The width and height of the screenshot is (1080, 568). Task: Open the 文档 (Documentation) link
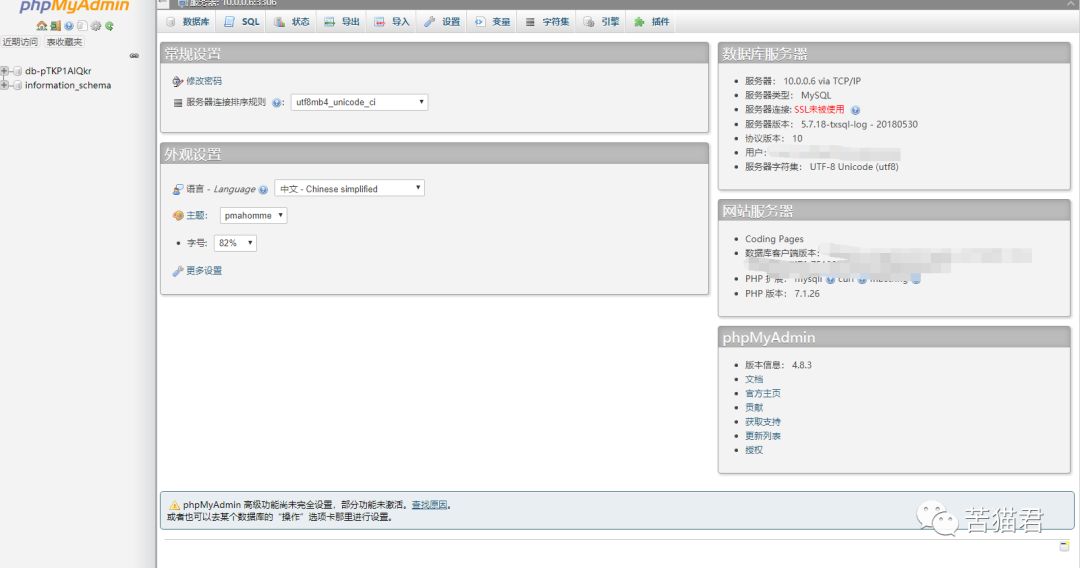click(754, 379)
